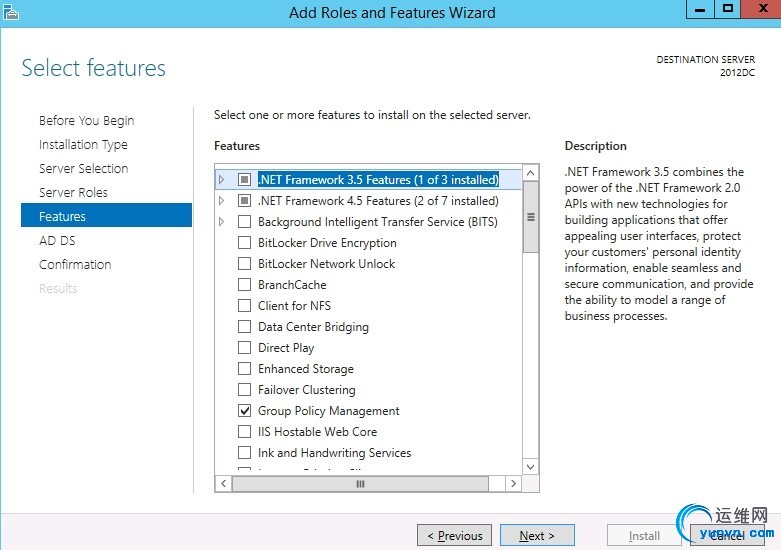Screen dimensions: 781x550
Task: Open the AD DS wizard page
Action: click(x=57, y=240)
